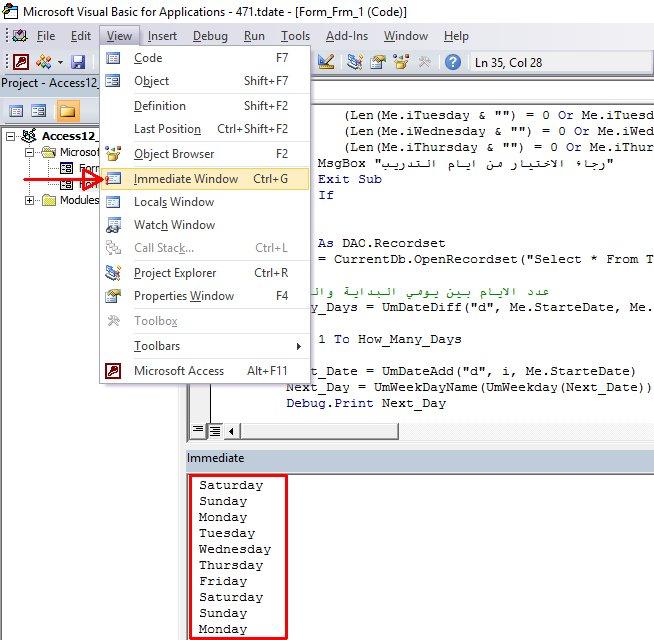
Task: Click the Exit Sub code line
Action: (350, 179)
